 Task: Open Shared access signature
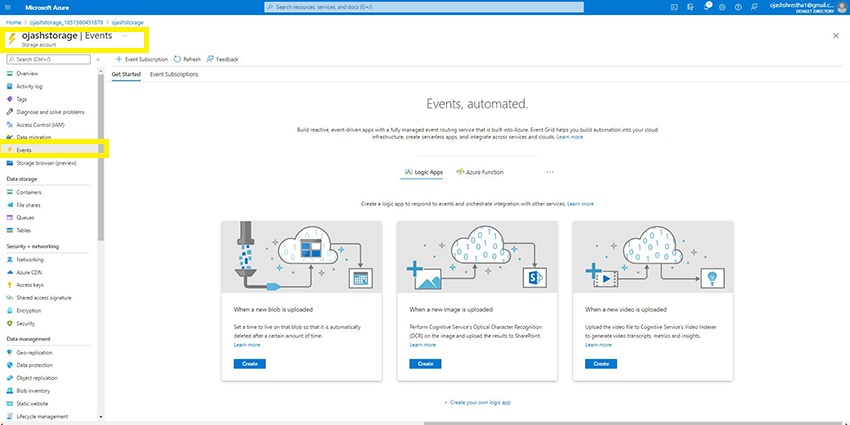pos(44,298)
